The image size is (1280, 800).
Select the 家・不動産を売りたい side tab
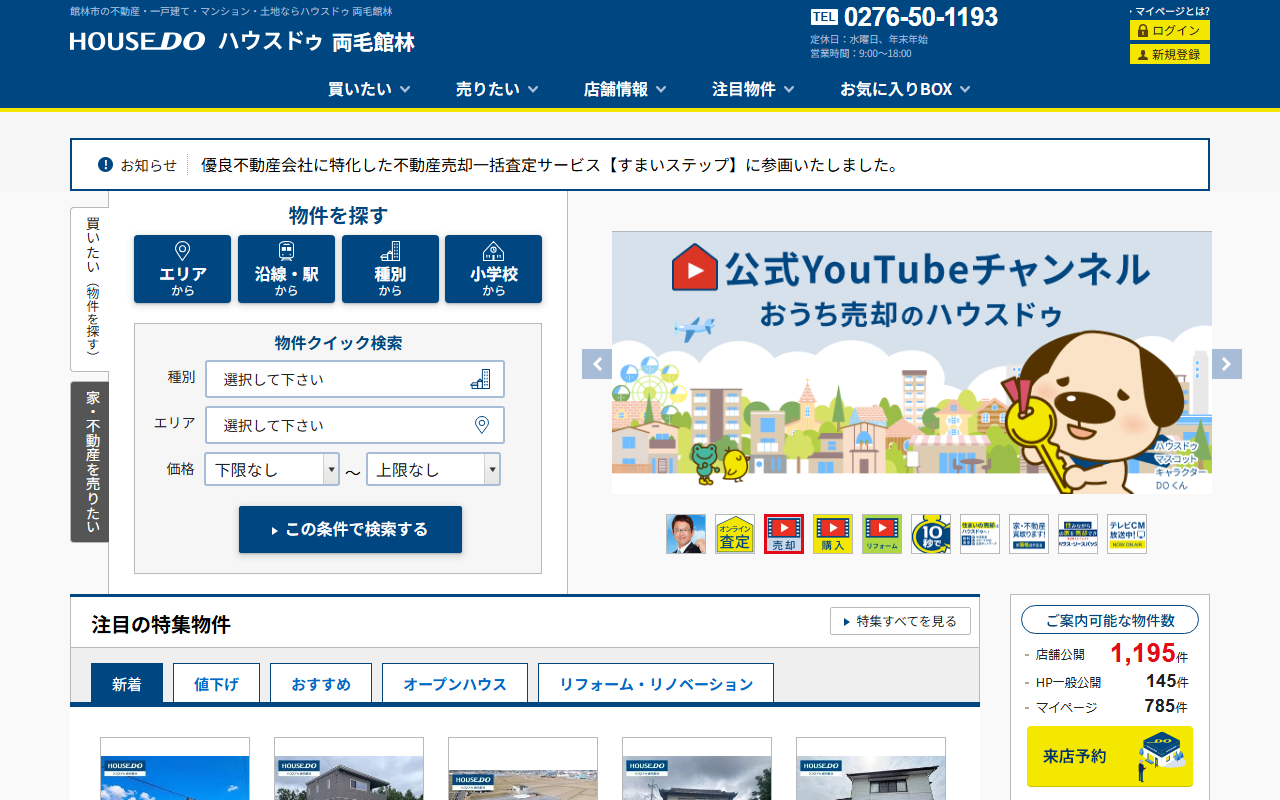pyautogui.click(x=90, y=462)
